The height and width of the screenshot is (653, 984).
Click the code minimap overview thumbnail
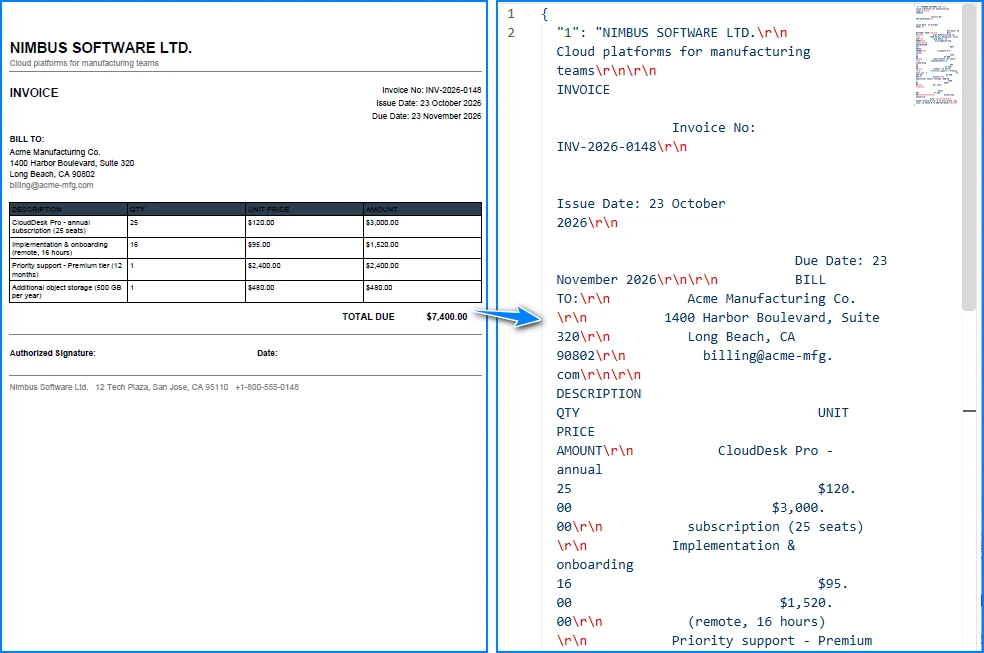point(937,55)
